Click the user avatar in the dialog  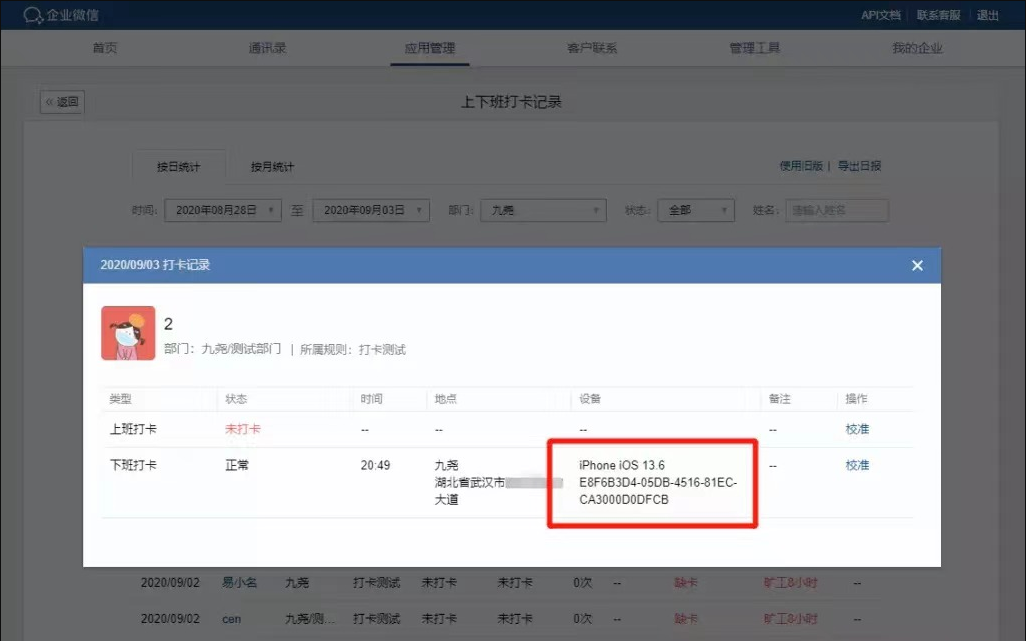click(x=128, y=333)
